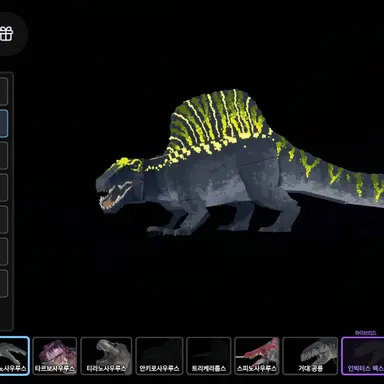Open the gift box rewards icon
The height and width of the screenshot is (384, 384).
tap(6, 34)
